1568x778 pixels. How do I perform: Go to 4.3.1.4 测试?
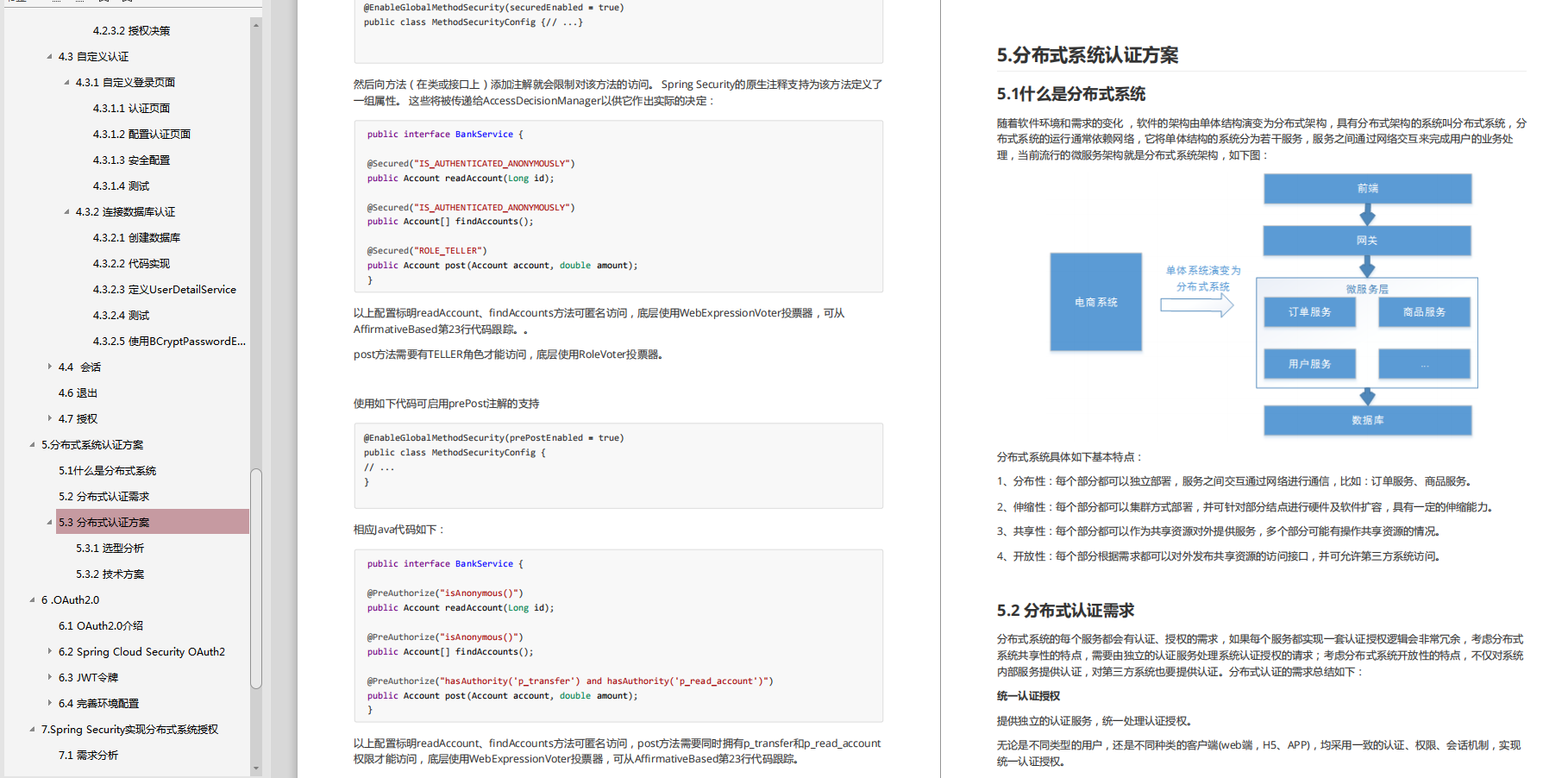point(121,186)
